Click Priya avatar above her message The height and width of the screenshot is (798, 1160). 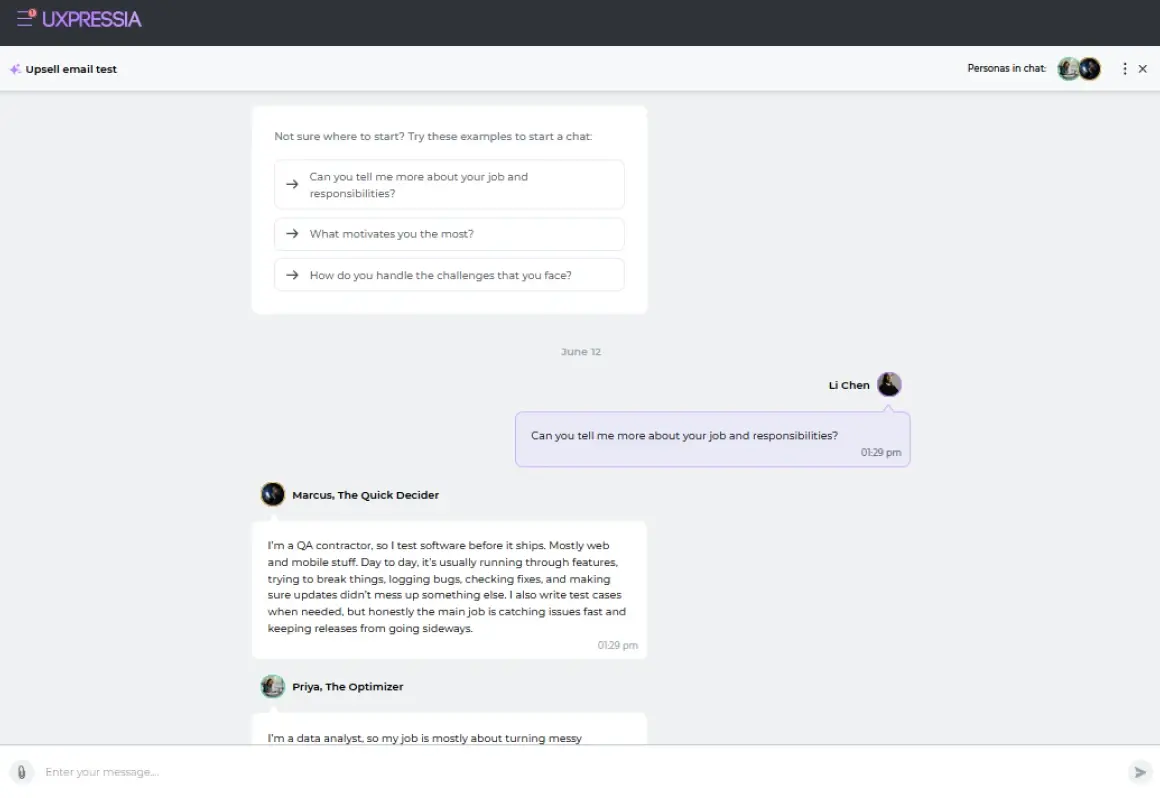point(273,686)
